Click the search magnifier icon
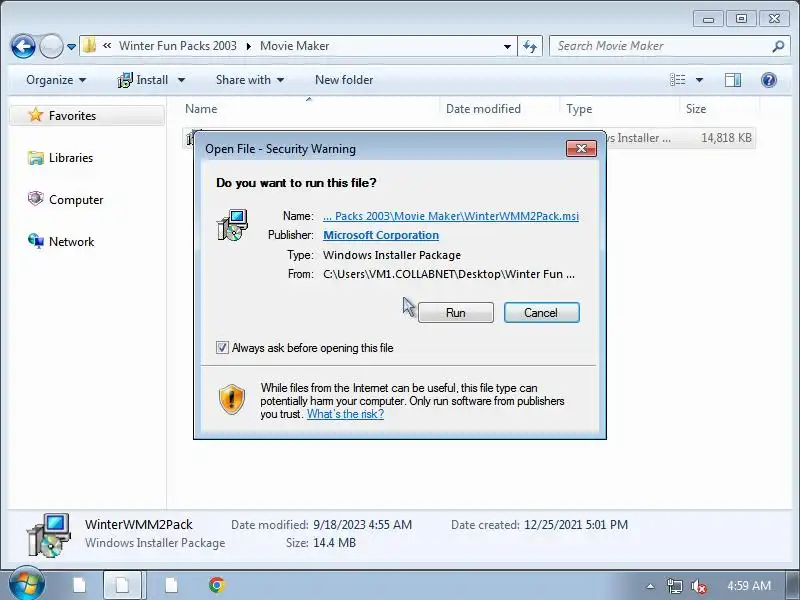Image resolution: width=800 pixels, height=600 pixels. [778, 46]
